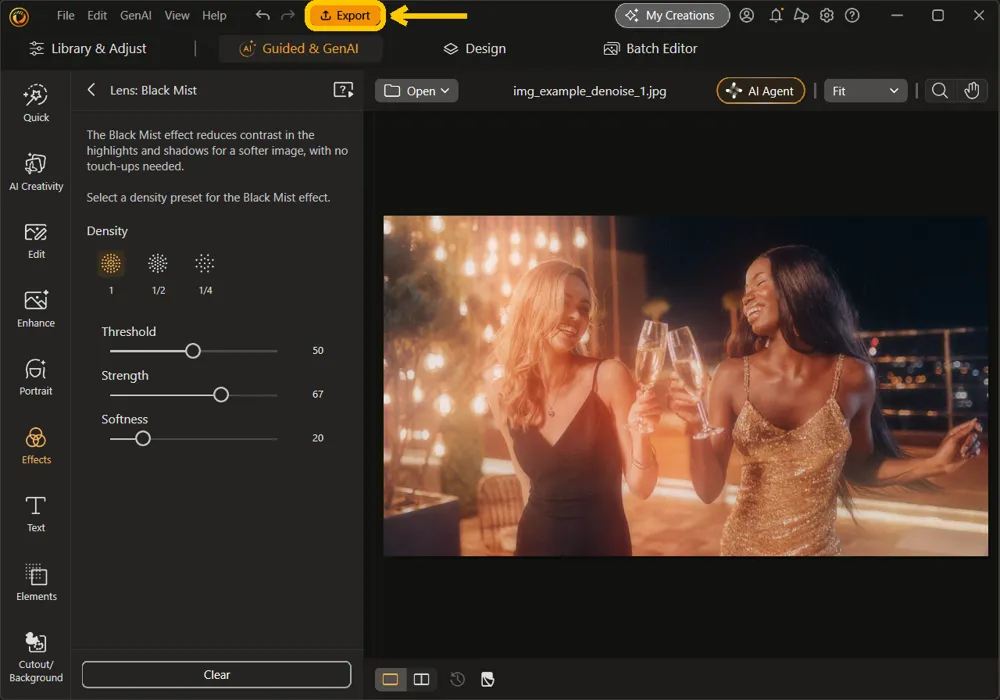Click the Threshold slider handle
The image size is (1000, 700).
(193, 351)
